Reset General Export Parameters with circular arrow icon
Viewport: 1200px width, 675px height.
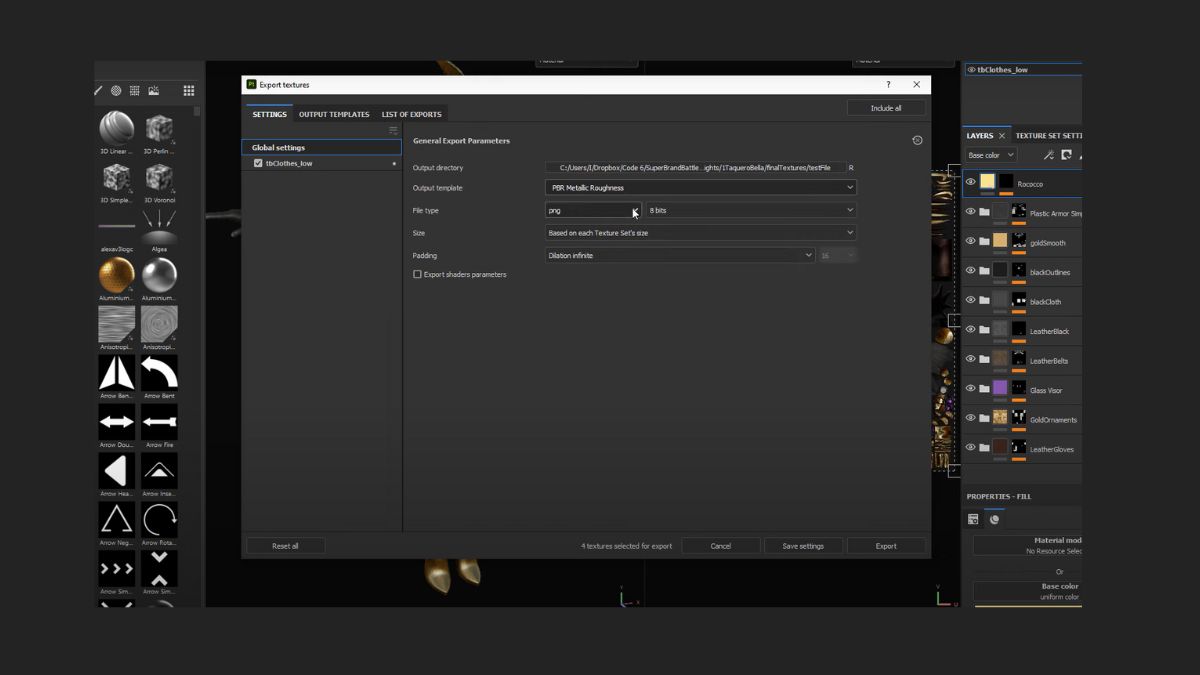click(x=917, y=141)
